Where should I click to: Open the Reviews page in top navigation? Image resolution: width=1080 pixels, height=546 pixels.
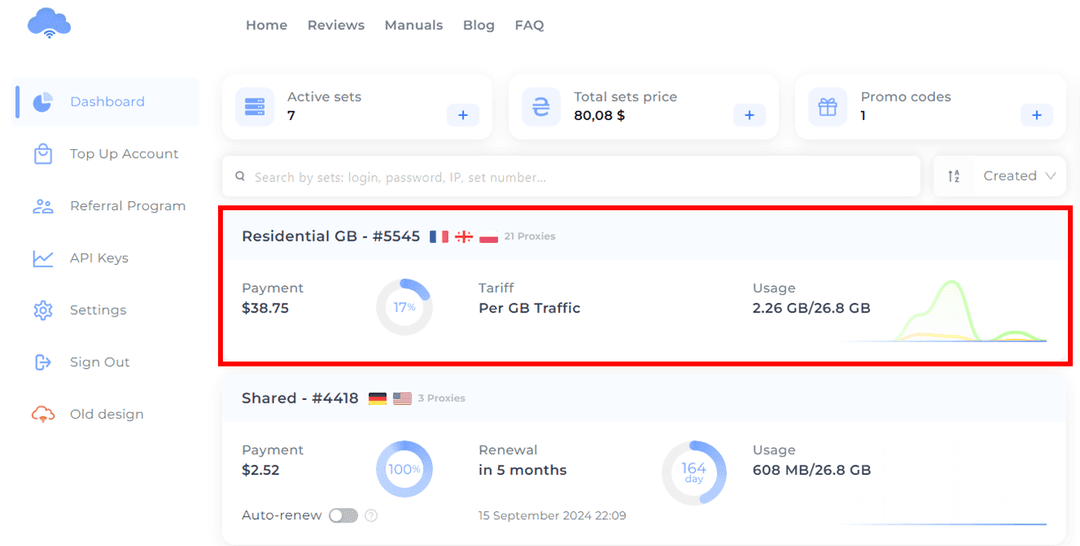coord(335,25)
